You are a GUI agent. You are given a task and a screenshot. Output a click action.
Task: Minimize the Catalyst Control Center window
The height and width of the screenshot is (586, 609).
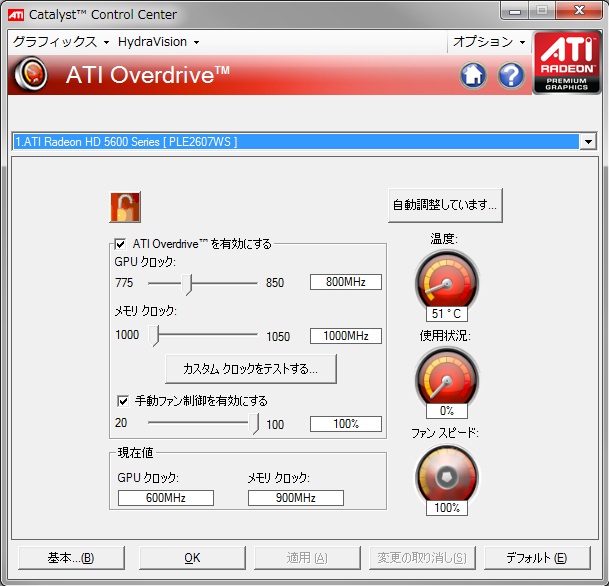[515, 11]
